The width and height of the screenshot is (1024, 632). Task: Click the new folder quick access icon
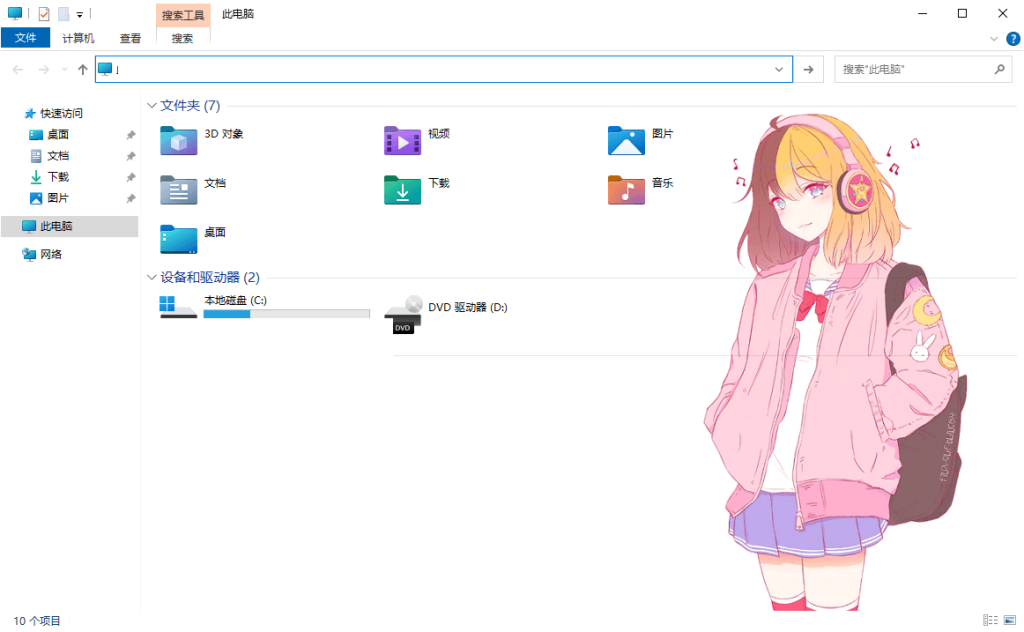63,14
